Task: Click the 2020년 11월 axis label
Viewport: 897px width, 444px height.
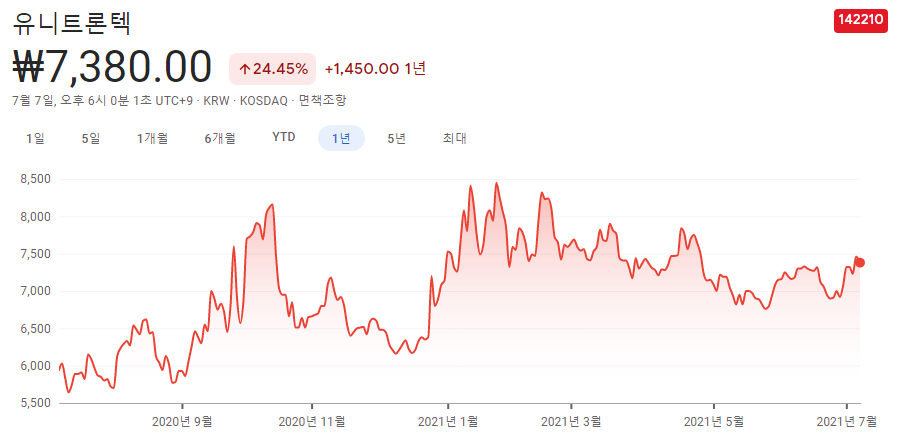Action: (x=312, y=422)
